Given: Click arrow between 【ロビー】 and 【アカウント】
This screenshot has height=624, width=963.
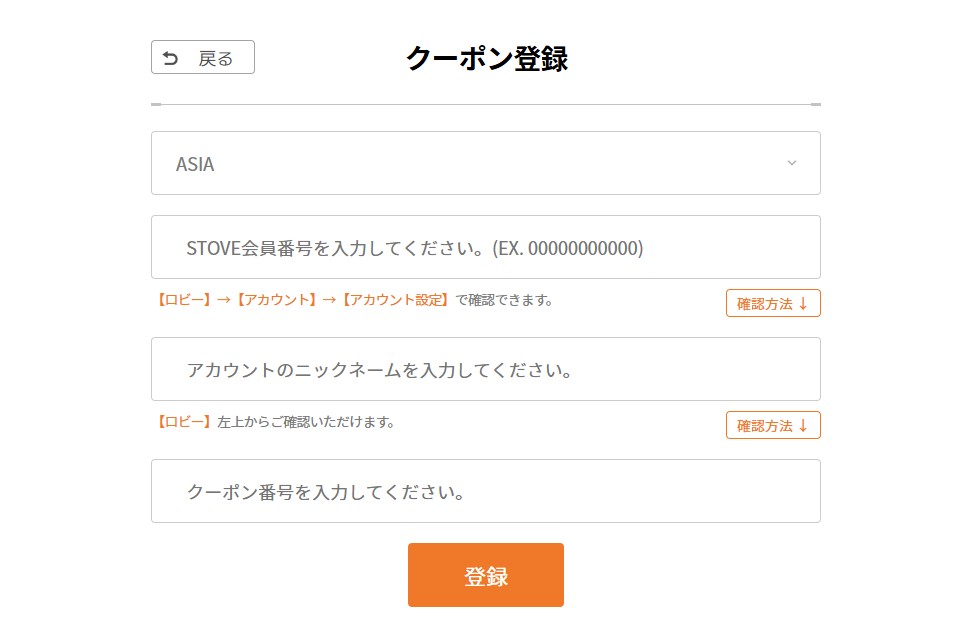Looking at the screenshot, I should [x=224, y=300].
